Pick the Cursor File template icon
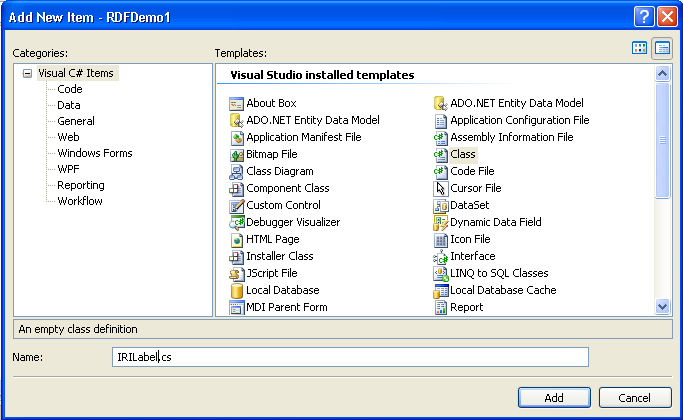Image resolution: width=683 pixels, height=420 pixels. [440, 188]
